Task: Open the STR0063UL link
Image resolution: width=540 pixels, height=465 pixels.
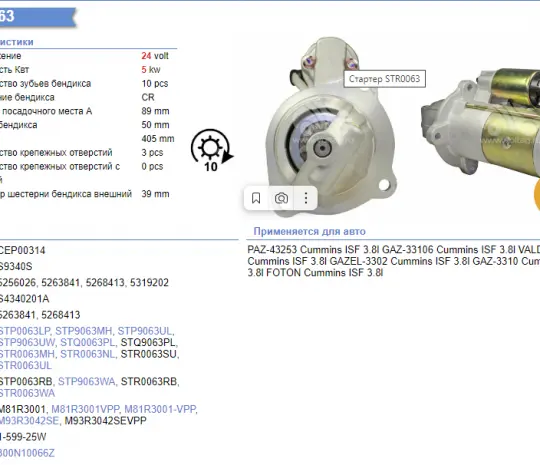Action: tap(25, 365)
